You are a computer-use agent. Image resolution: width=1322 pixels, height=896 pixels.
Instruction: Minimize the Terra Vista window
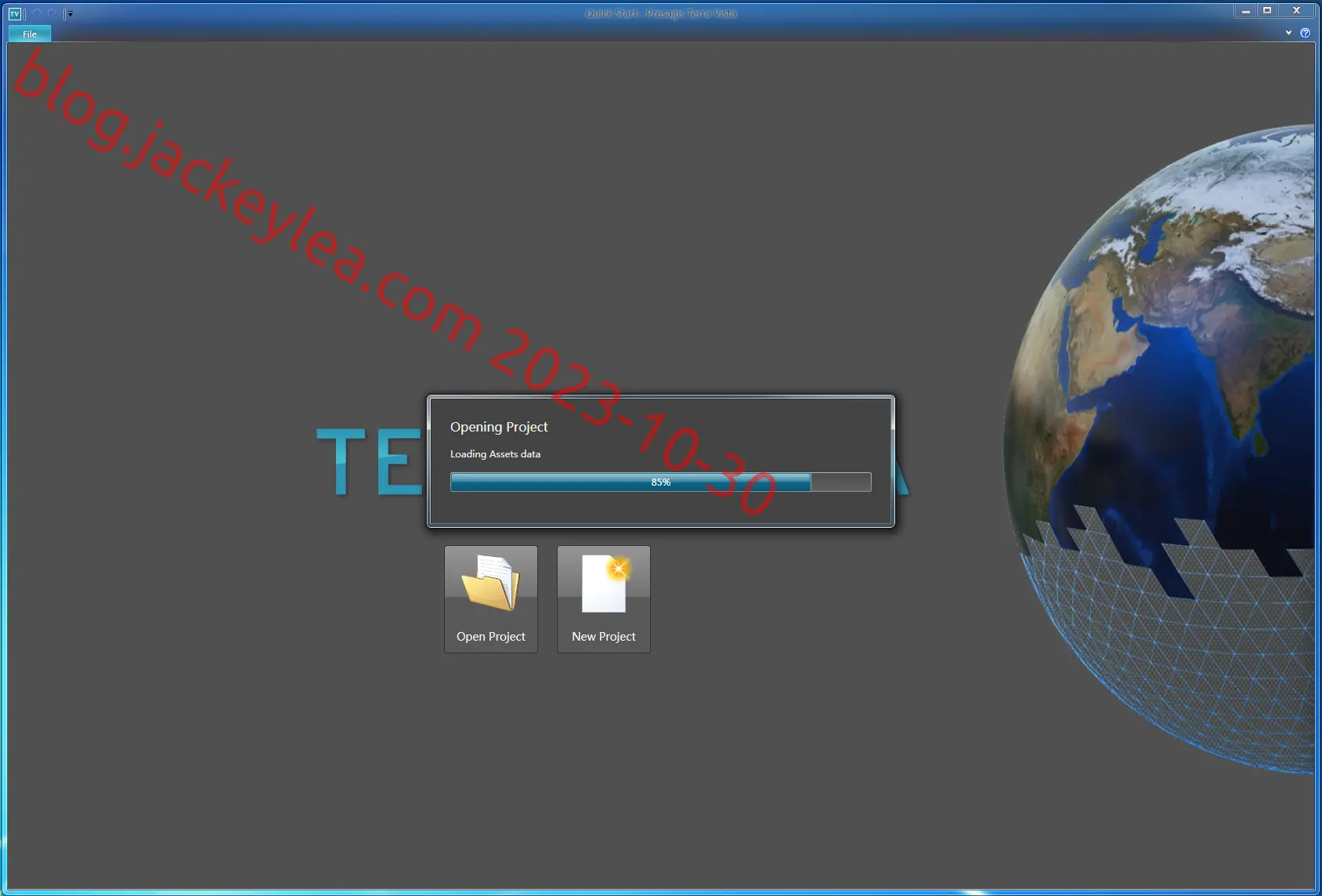[x=1245, y=11]
